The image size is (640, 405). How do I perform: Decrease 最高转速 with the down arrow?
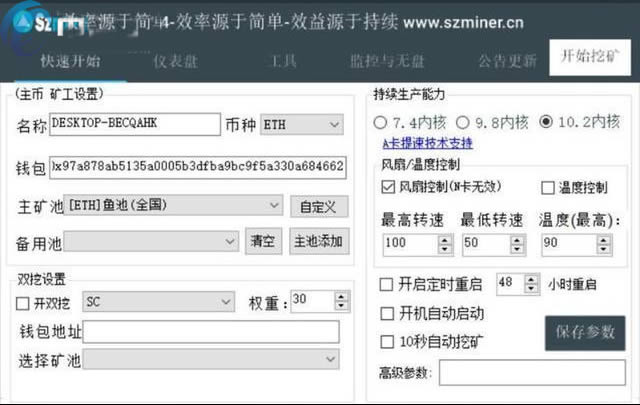[445, 249]
